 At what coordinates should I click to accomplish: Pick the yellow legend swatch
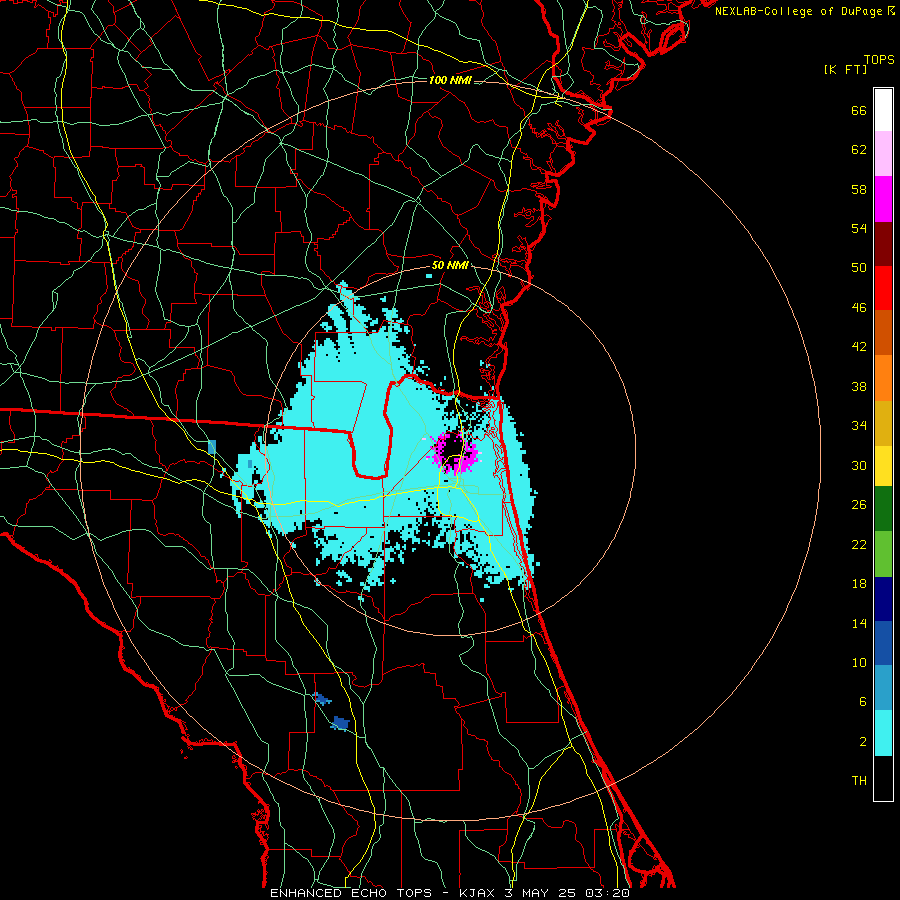click(883, 466)
